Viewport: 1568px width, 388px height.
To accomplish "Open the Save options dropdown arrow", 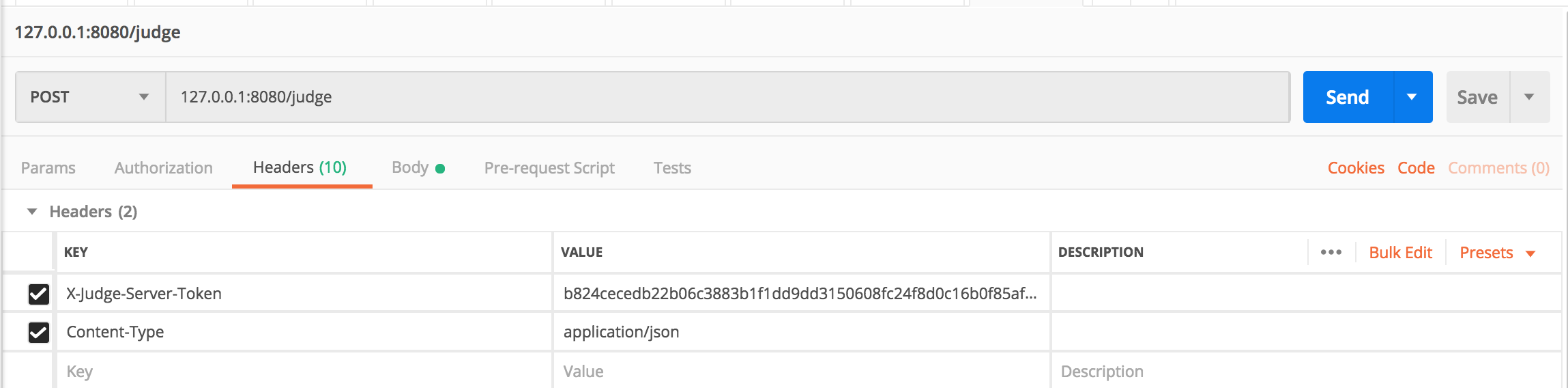I will 1529,97.
